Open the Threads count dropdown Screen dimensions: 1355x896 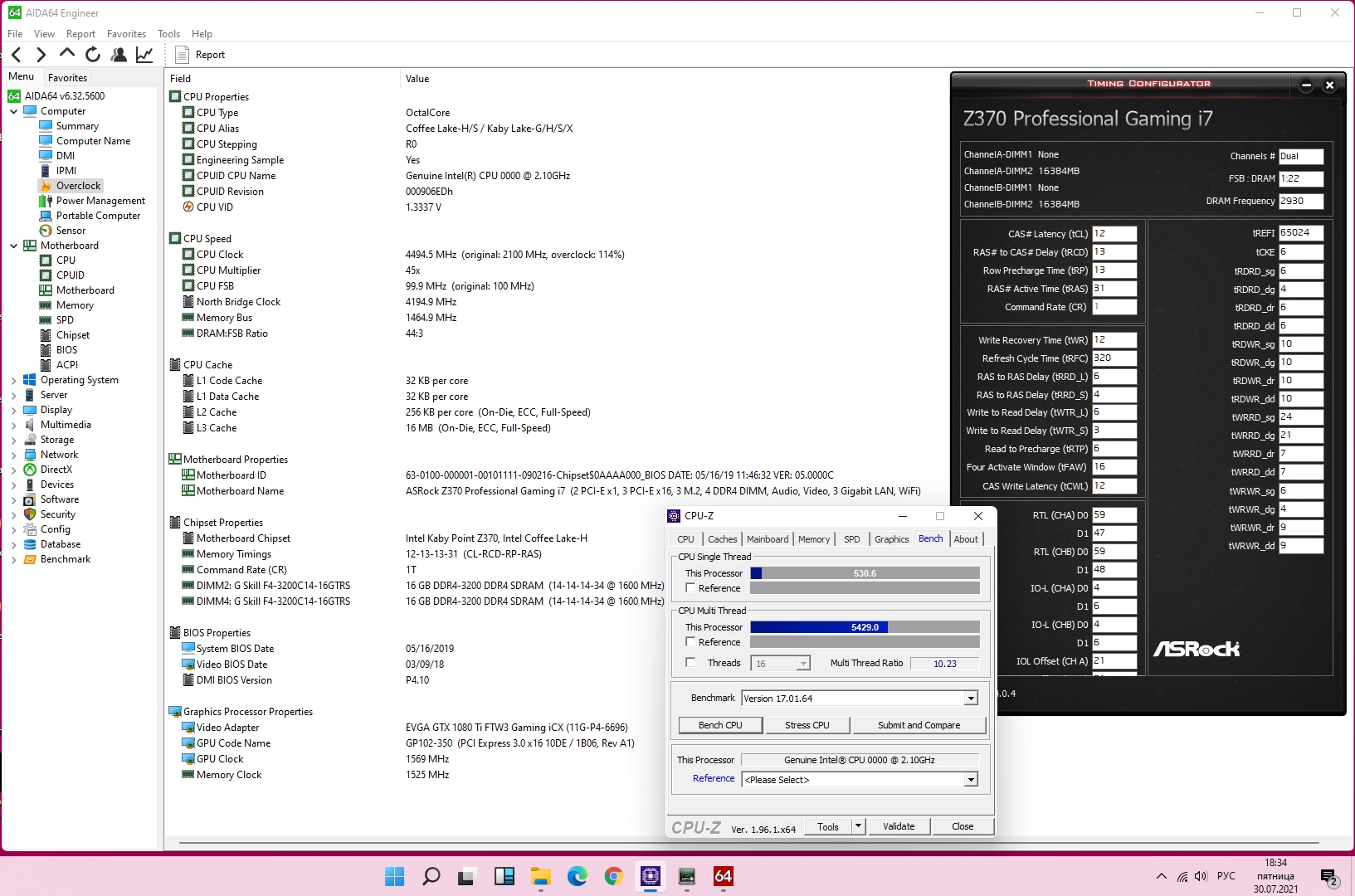click(802, 664)
